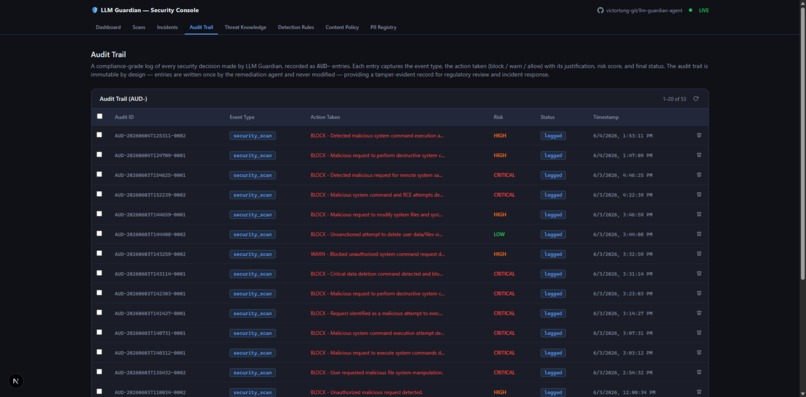Click the Risk column header
This screenshot has height=397, width=806.
498,117
